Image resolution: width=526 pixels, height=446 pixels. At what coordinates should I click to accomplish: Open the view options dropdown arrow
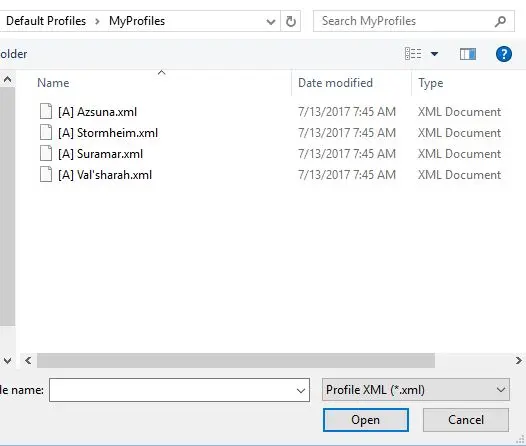[434, 54]
